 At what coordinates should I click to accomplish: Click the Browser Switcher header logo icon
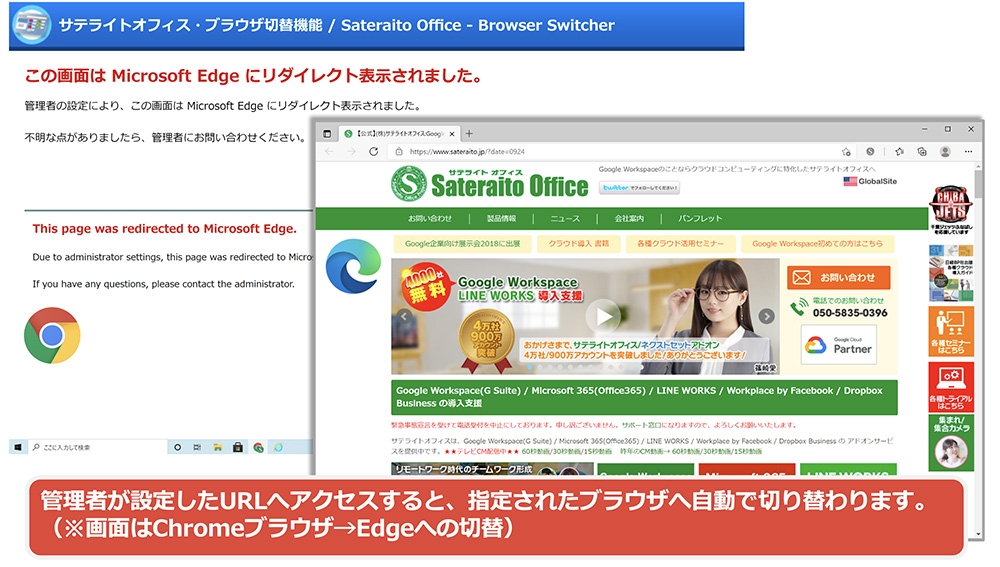pyautogui.click(x=32, y=25)
